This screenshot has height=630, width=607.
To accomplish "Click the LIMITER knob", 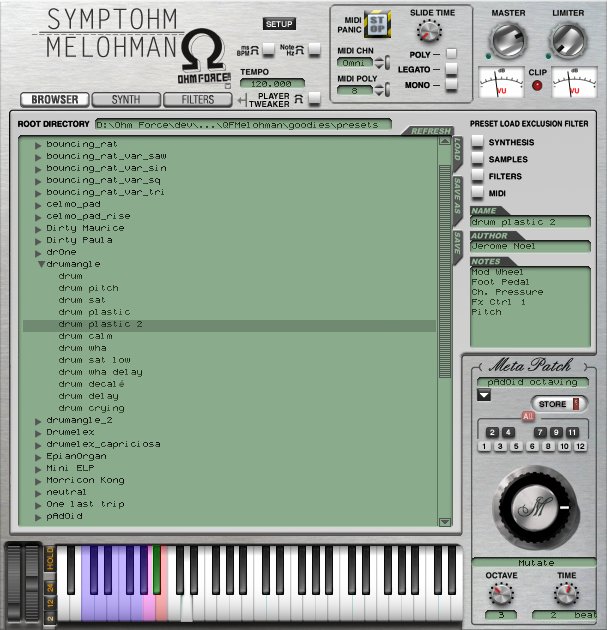I will click(x=567, y=41).
